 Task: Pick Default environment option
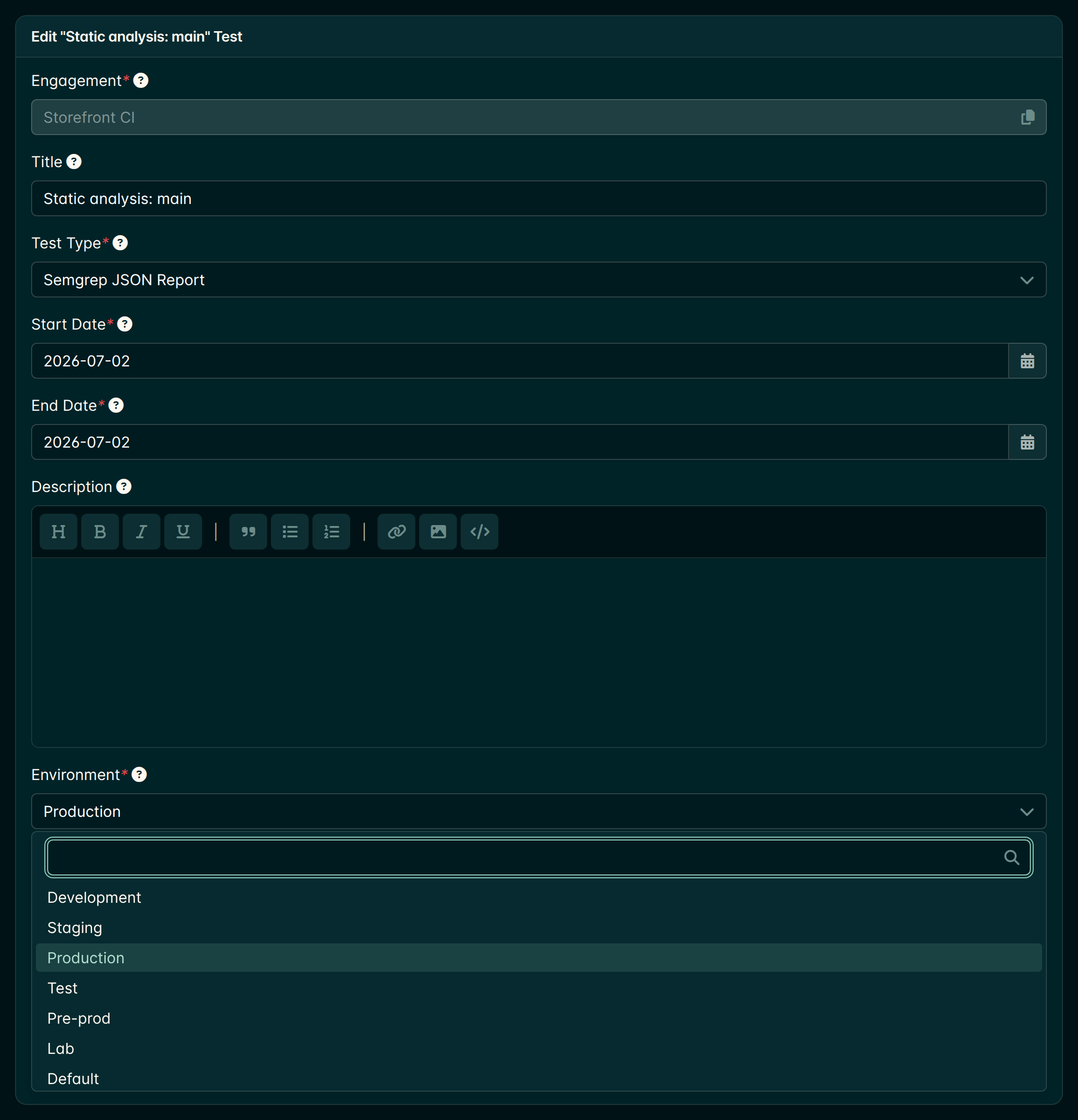(539, 1078)
